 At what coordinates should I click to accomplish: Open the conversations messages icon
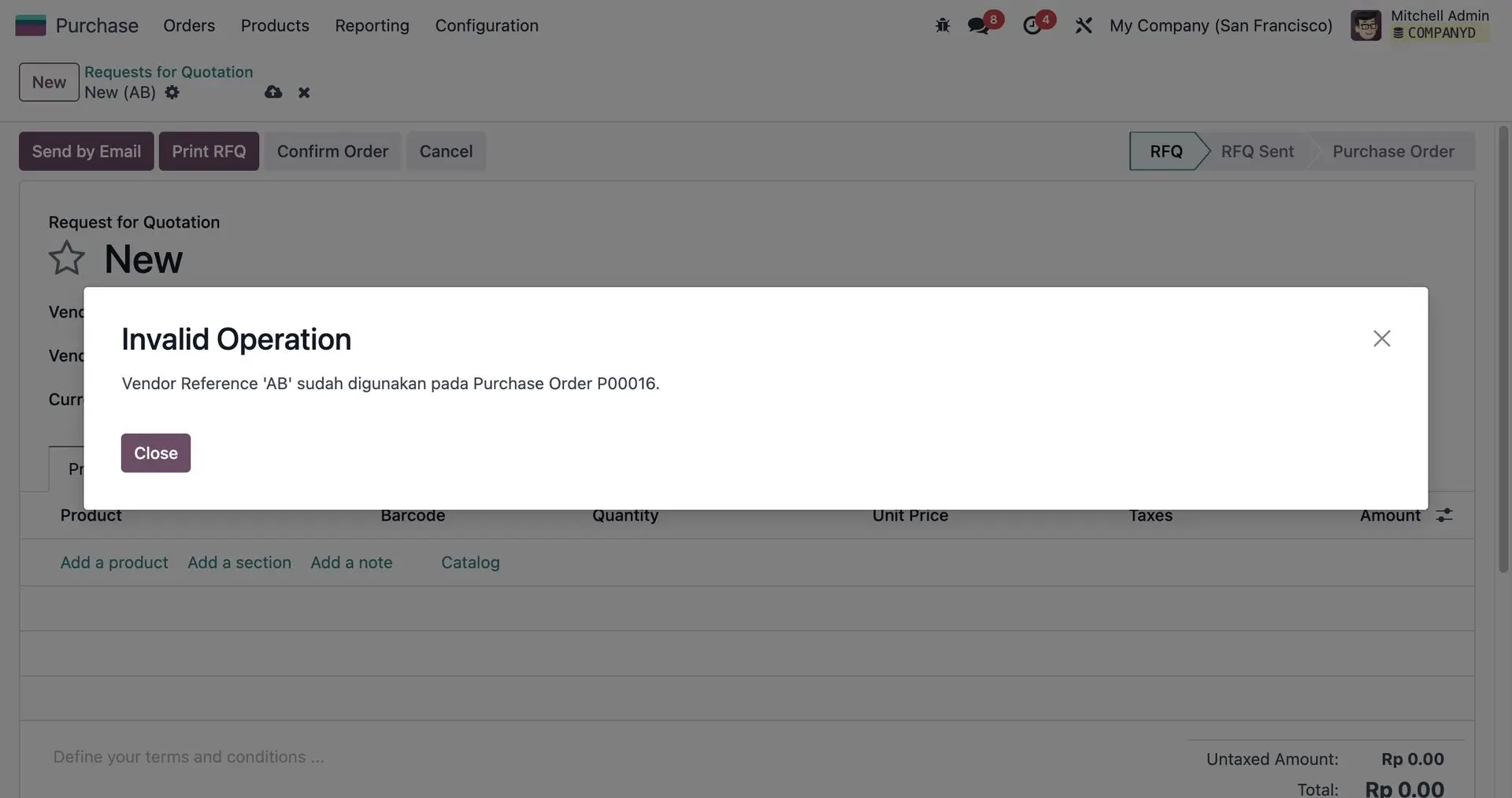979,25
